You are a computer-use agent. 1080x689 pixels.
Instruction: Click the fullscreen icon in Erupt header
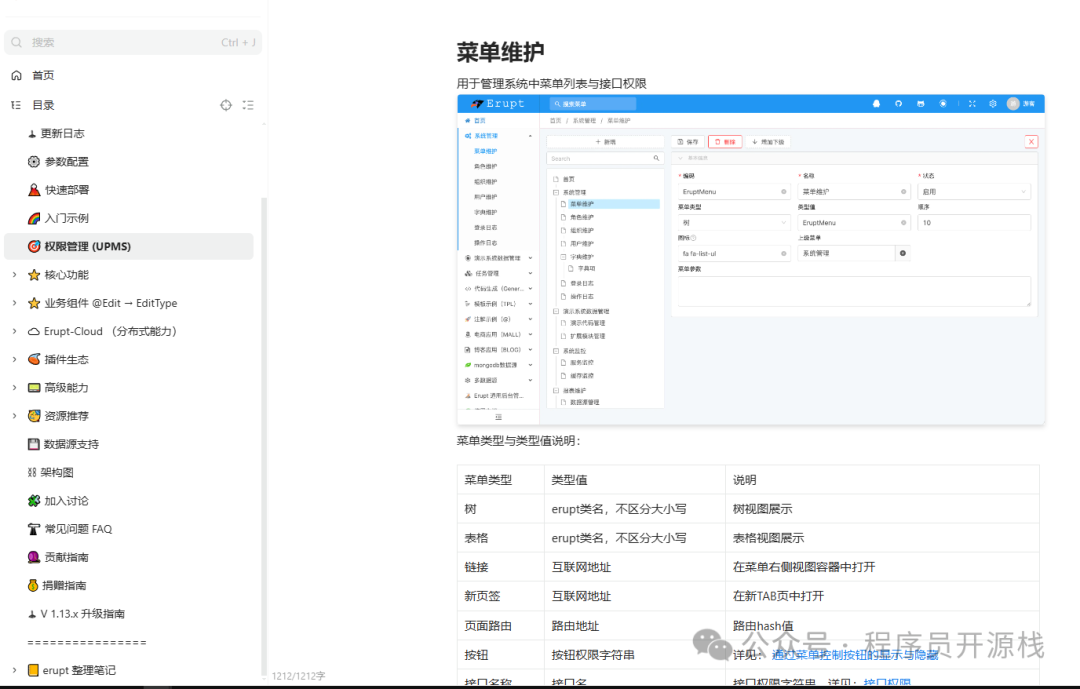pyautogui.click(x=972, y=102)
